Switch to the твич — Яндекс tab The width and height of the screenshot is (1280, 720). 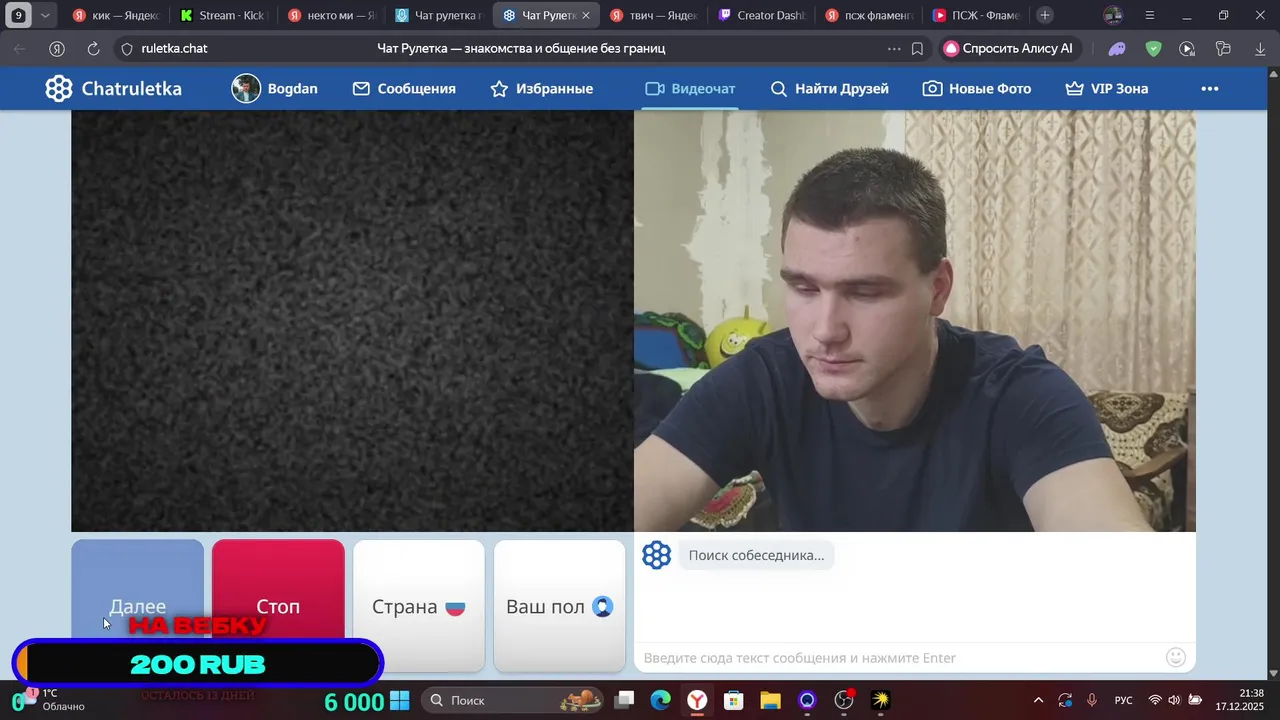point(654,15)
